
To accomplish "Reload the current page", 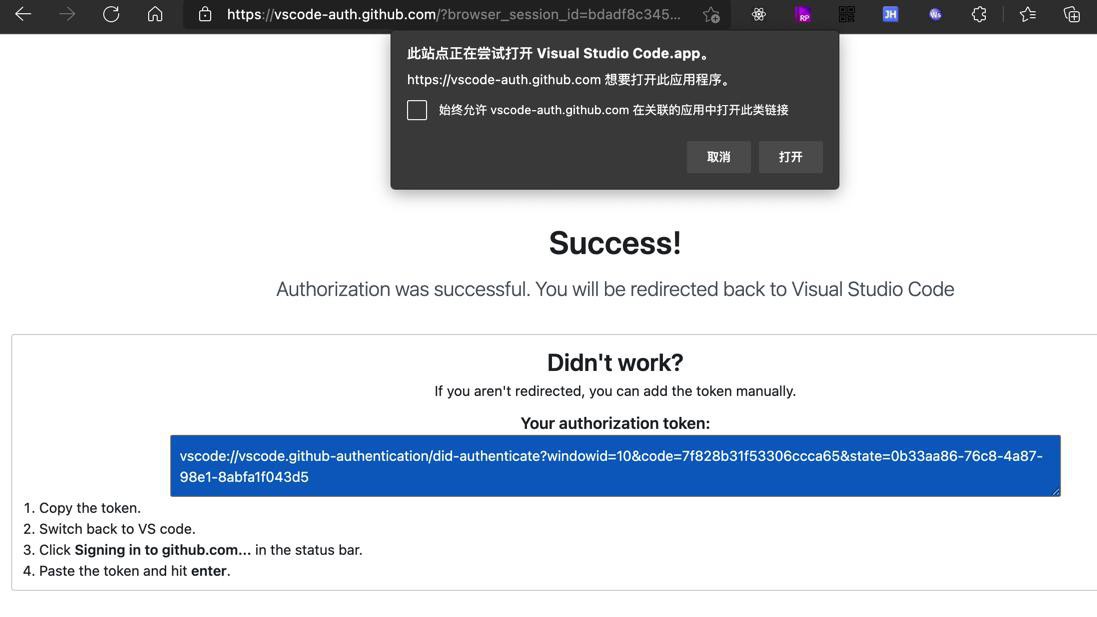I will coord(111,14).
